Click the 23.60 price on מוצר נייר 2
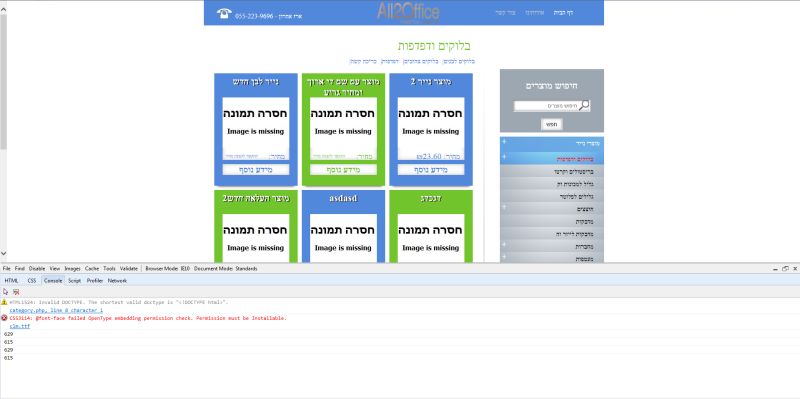The width and height of the screenshot is (800, 399). pos(429,156)
